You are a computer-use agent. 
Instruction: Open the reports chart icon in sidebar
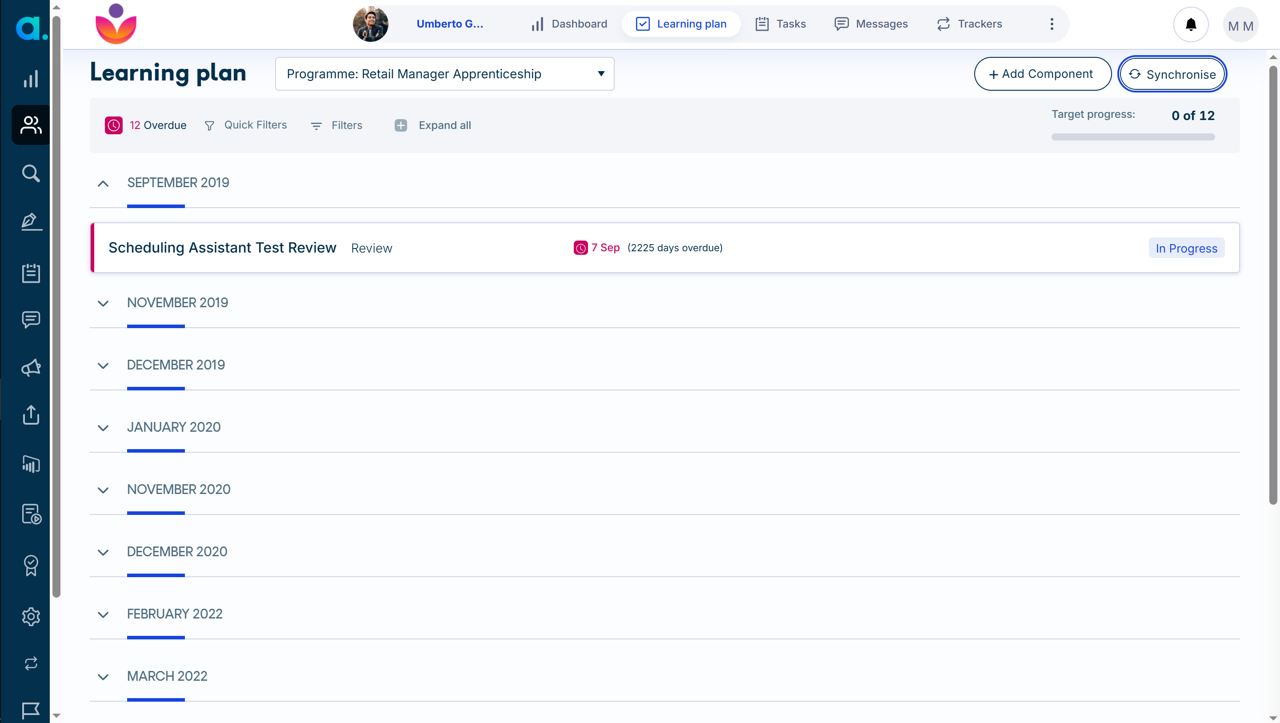[x=31, y=464]
